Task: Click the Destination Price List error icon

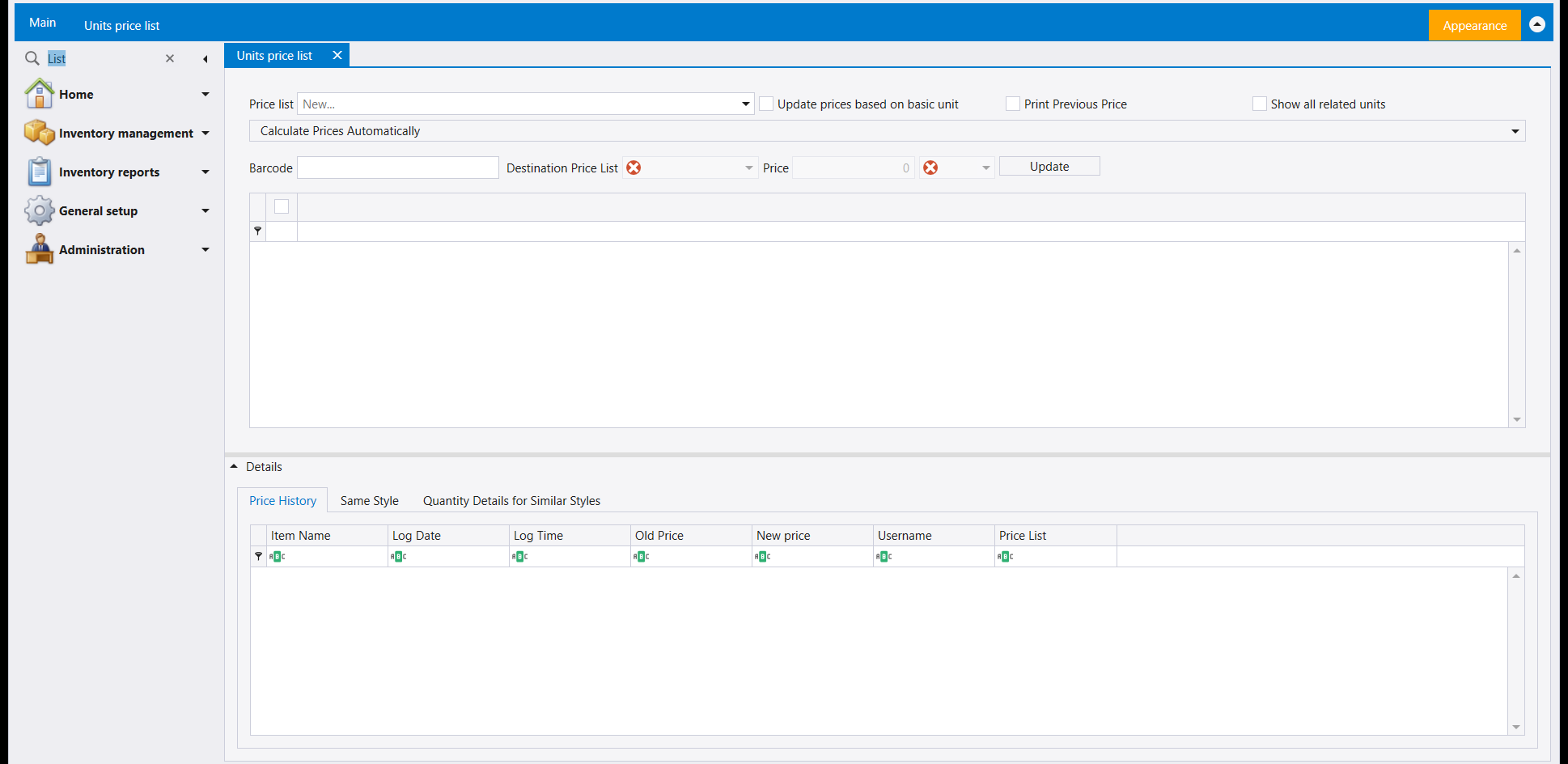Action: (634, 168)
